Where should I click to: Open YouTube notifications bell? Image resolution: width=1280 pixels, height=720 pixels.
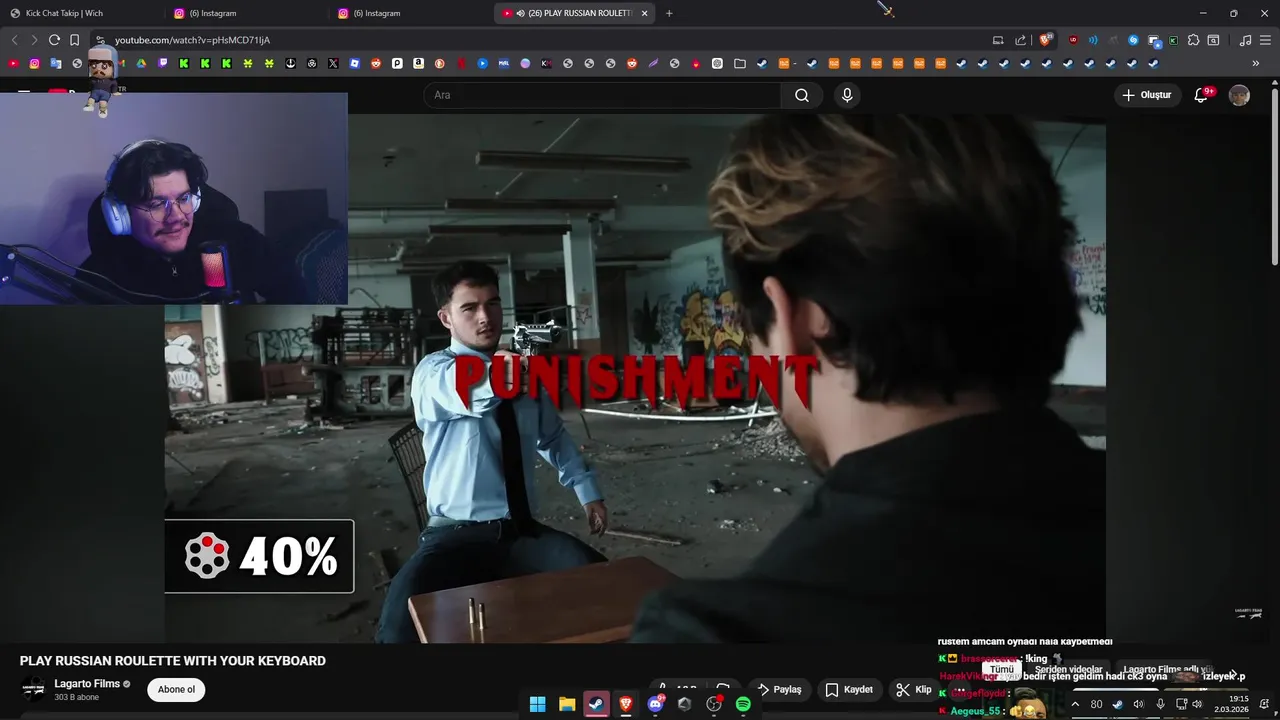pos(1202,95)
